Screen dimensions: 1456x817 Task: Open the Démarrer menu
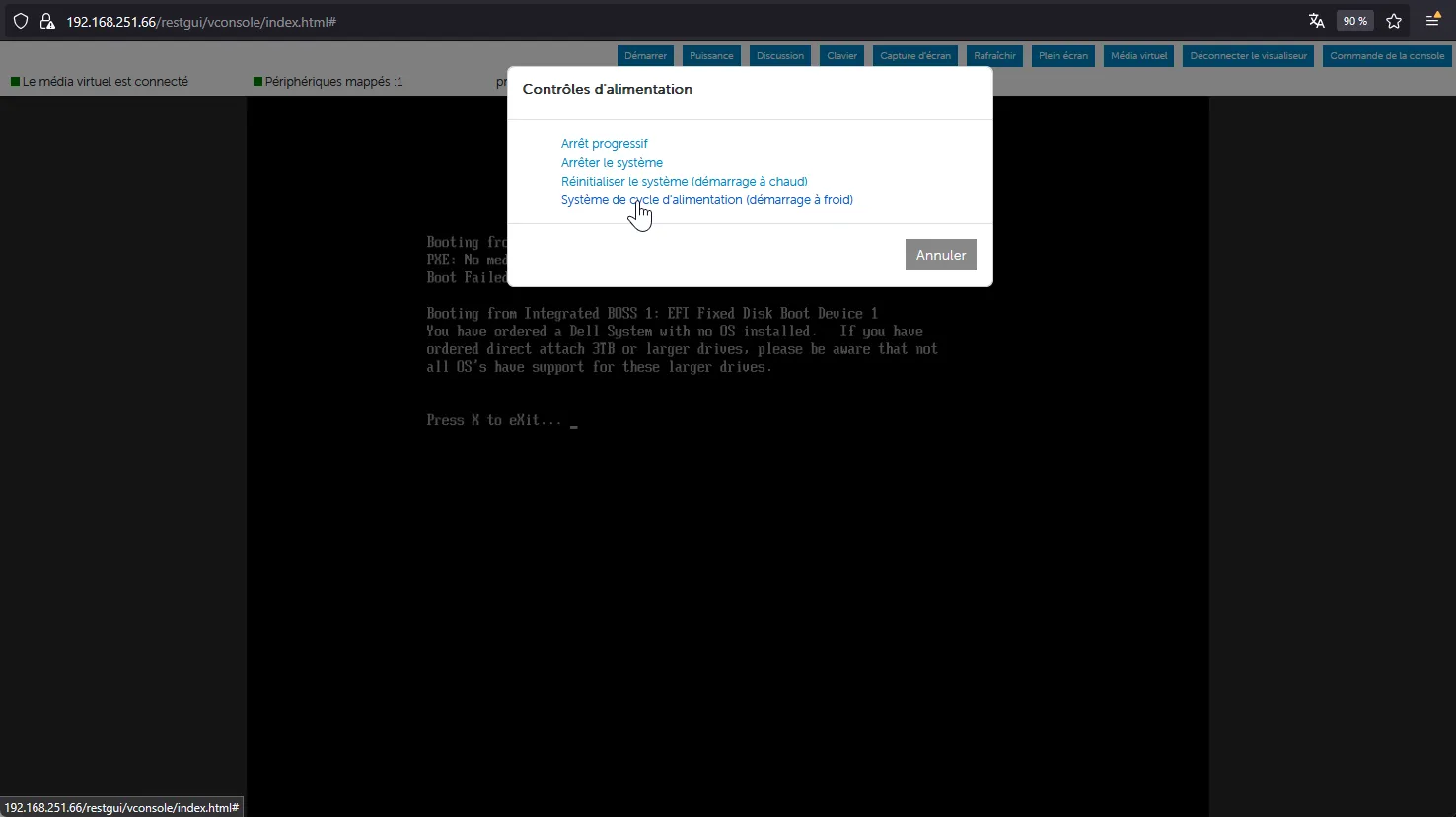(x=645, y=56)
